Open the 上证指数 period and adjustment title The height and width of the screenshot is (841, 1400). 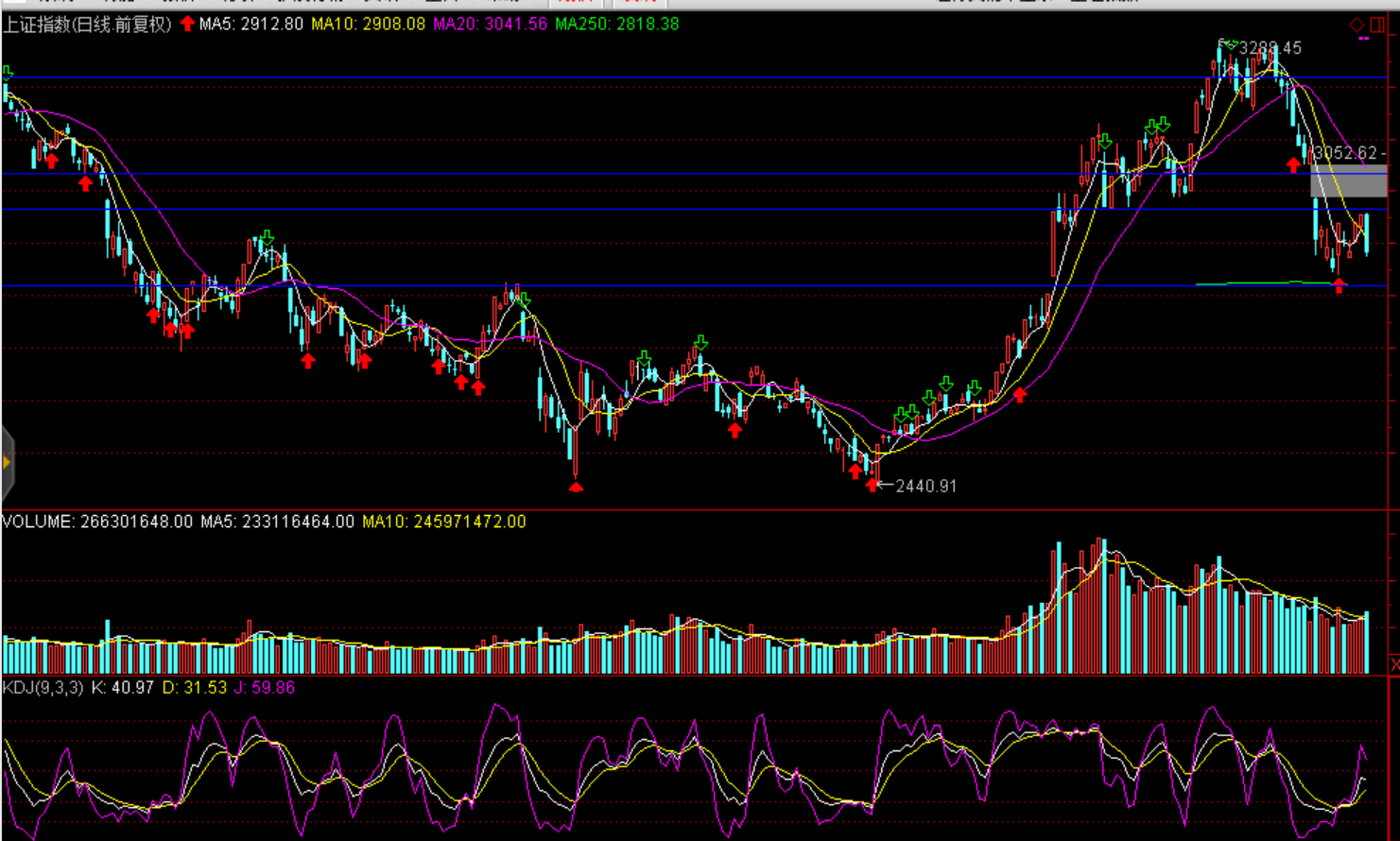[87, 25]
